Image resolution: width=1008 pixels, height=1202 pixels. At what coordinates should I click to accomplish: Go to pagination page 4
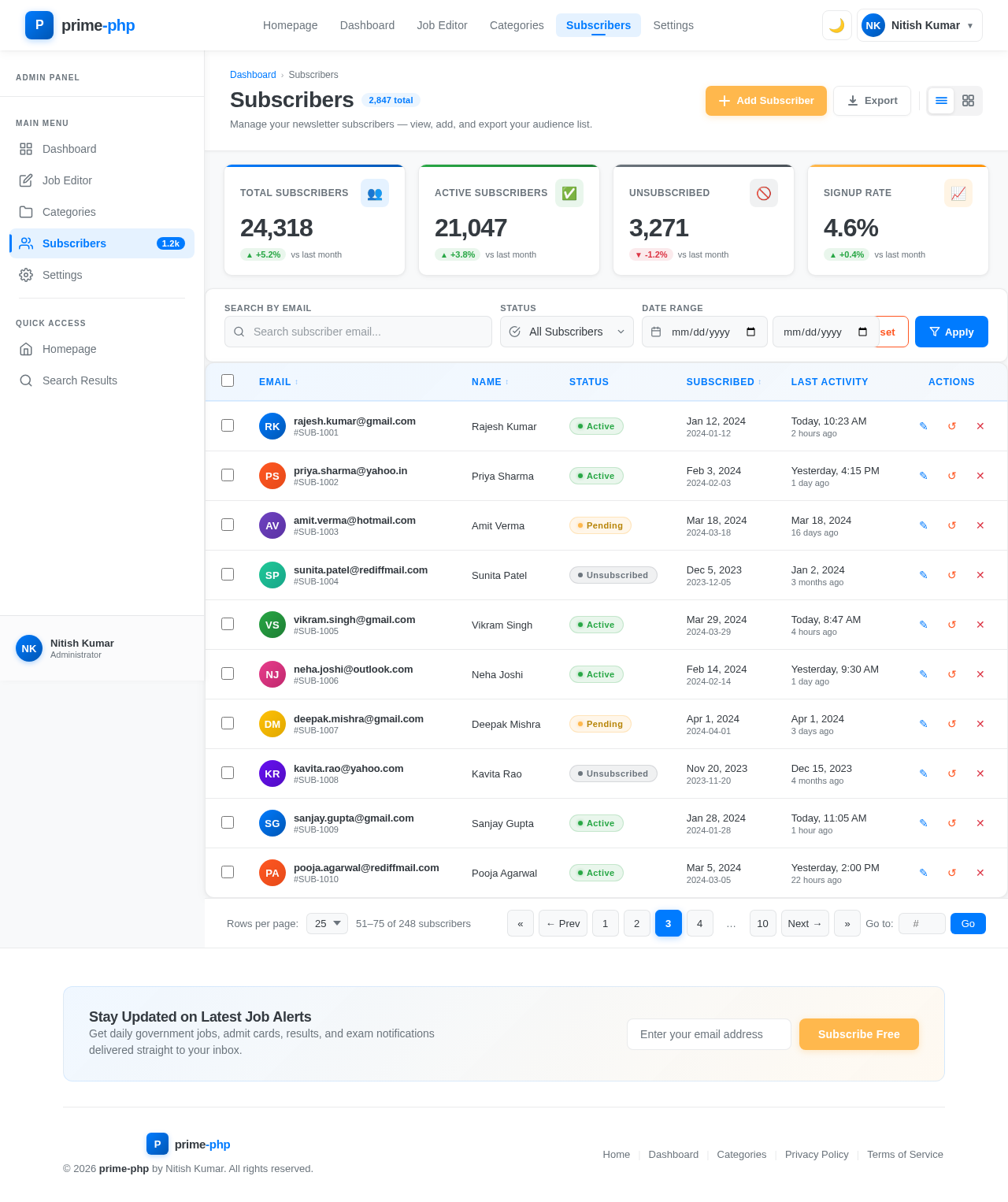click(x=699, y=923)
